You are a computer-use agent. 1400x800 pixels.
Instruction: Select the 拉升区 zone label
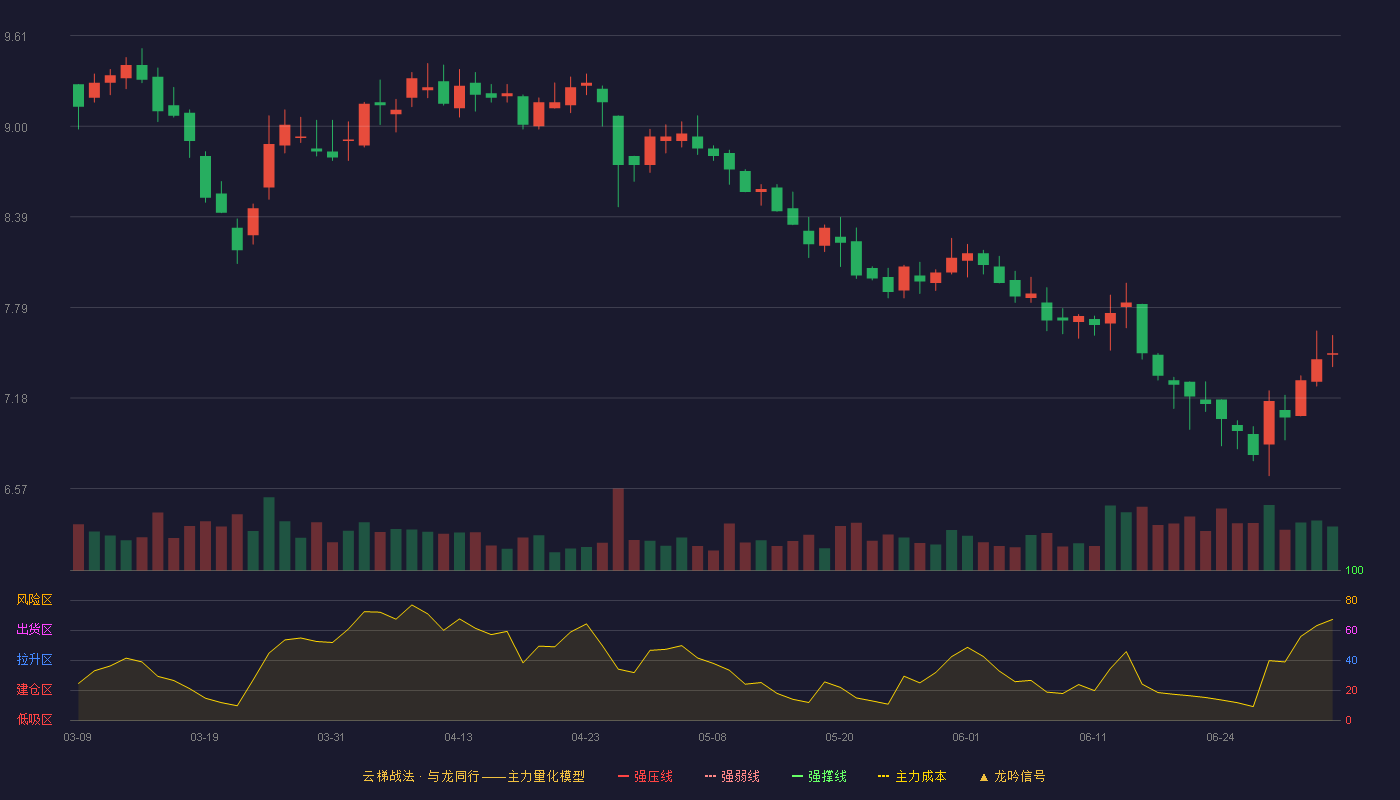34,660
